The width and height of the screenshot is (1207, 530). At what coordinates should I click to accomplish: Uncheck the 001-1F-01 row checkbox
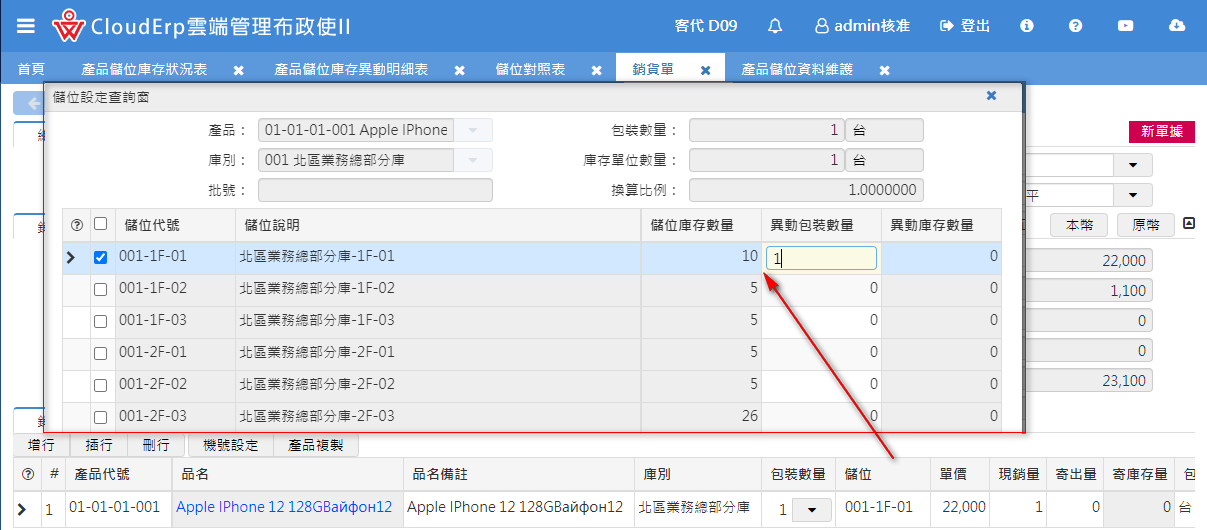click(100, 258)
